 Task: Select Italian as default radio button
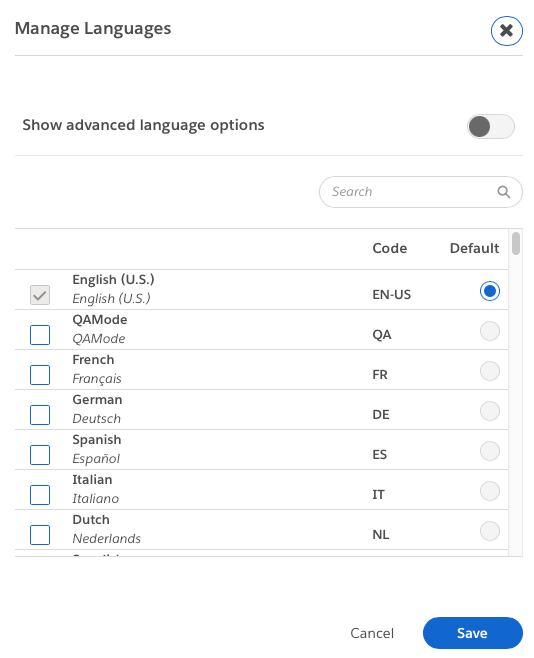[x=490, y=491]
